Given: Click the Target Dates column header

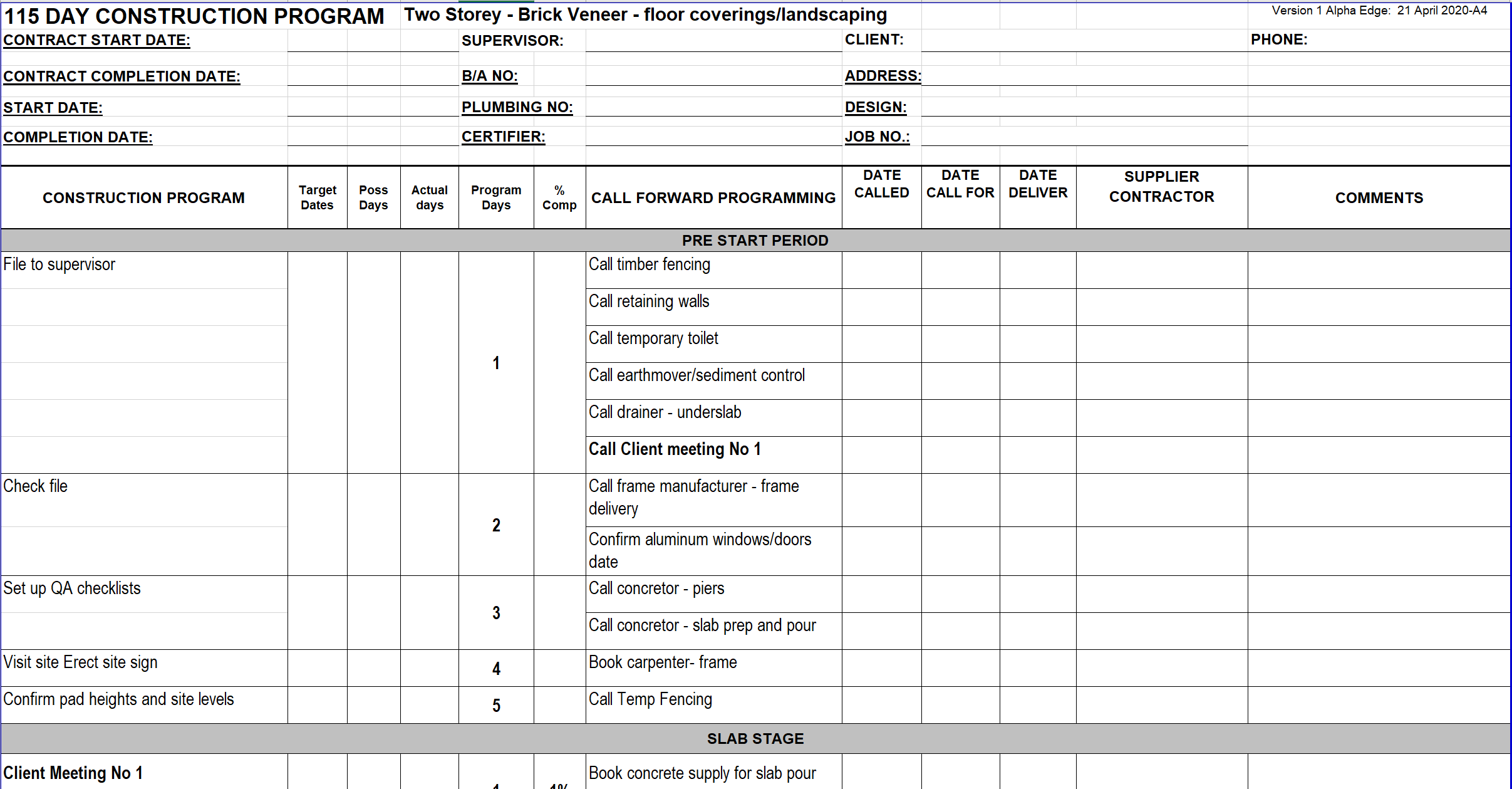Looking at the screenshot, I should click(317, 197).
